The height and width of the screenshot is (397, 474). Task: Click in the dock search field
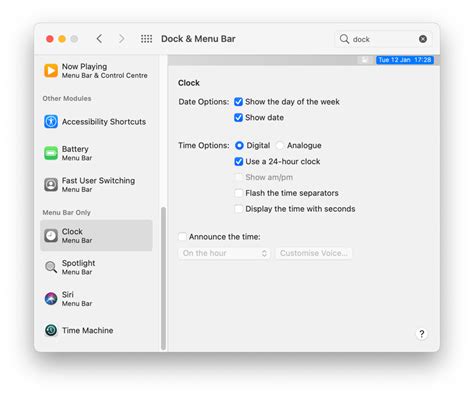pyautogui.click(x=384, y=39)
